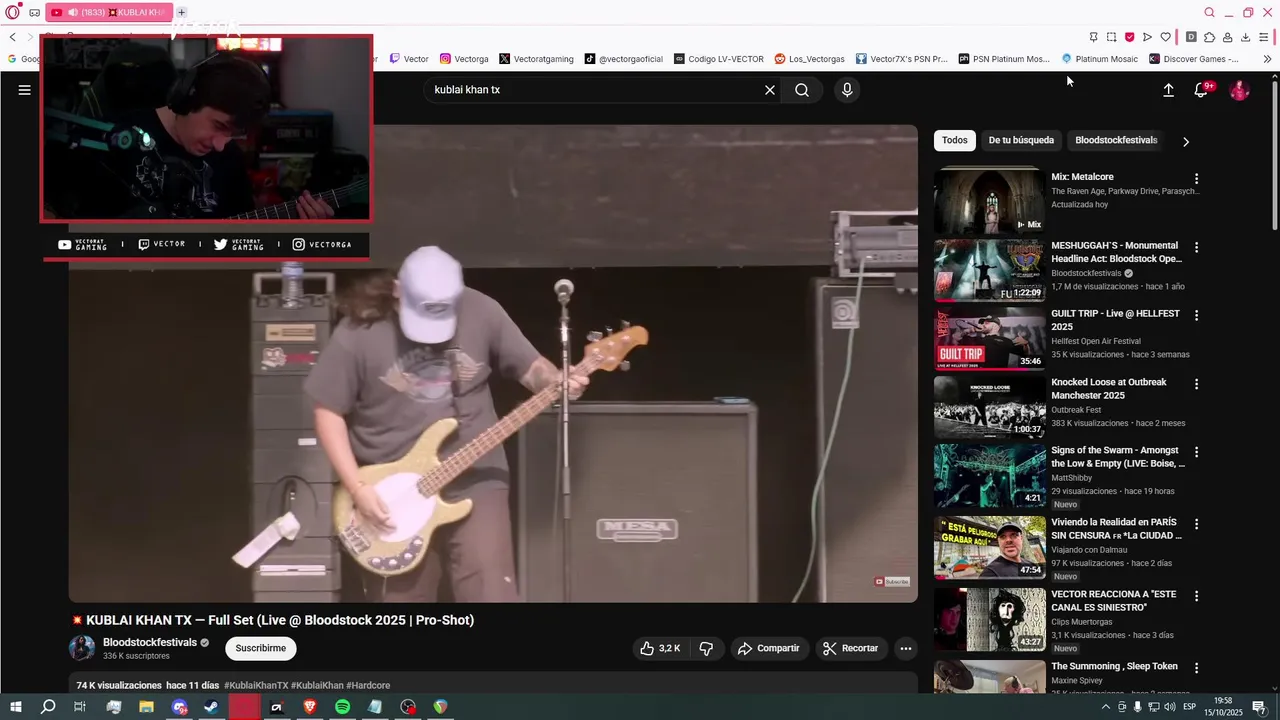Open the YouTube upload/create icon
Image resolution: width=1280 pixels, height=720 pixels.
click(x=1168, y=90)
